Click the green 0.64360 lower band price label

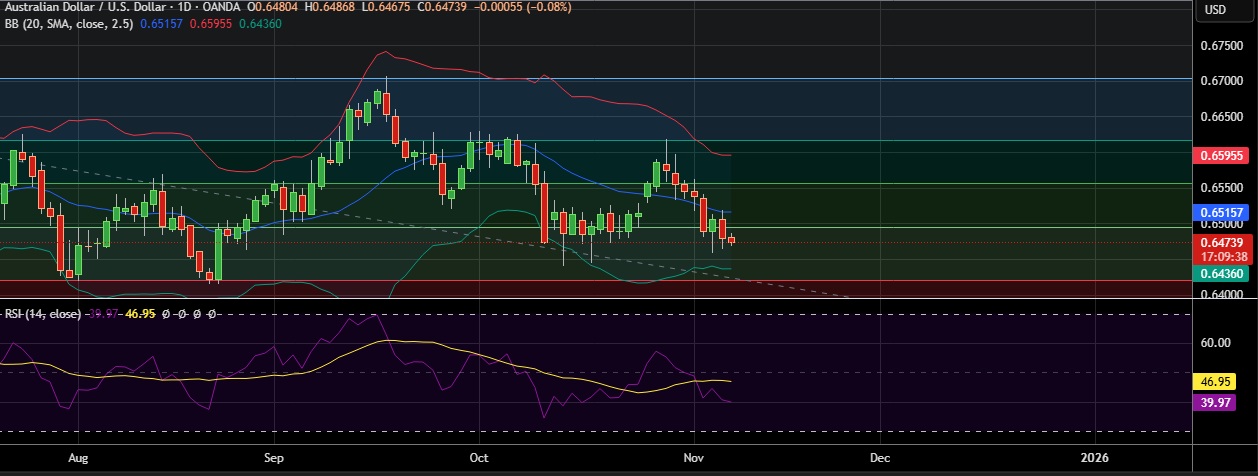coord(1219,273)
